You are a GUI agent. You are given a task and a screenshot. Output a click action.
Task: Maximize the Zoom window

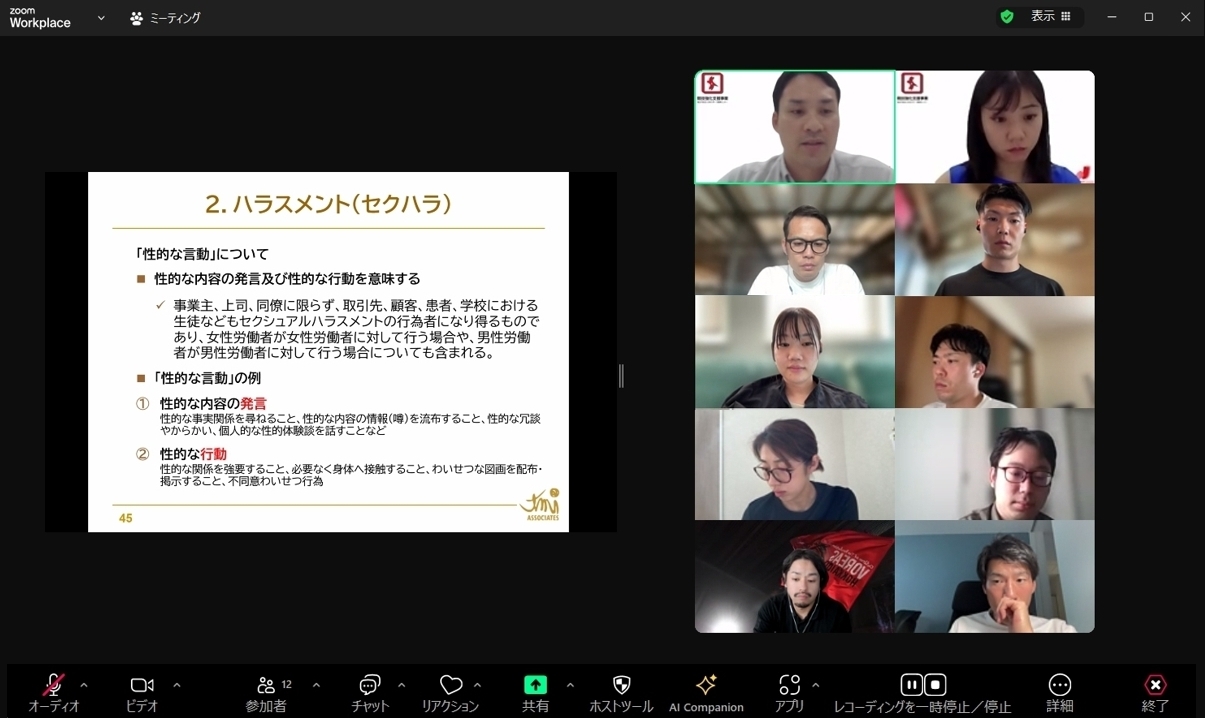[x=1149, y=17]
